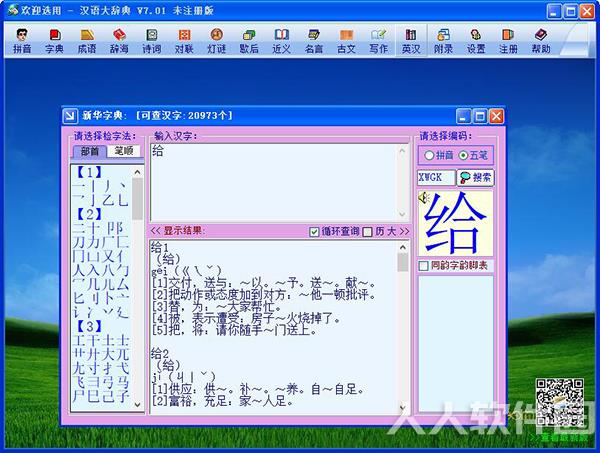Open the 写作 writing tool

[x=378, y=41]
